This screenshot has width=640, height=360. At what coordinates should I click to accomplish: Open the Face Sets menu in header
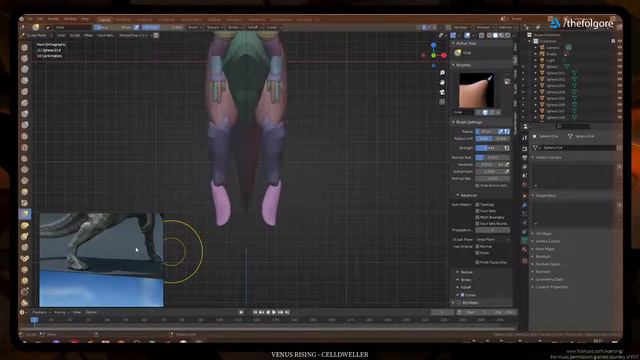[105, 36]
